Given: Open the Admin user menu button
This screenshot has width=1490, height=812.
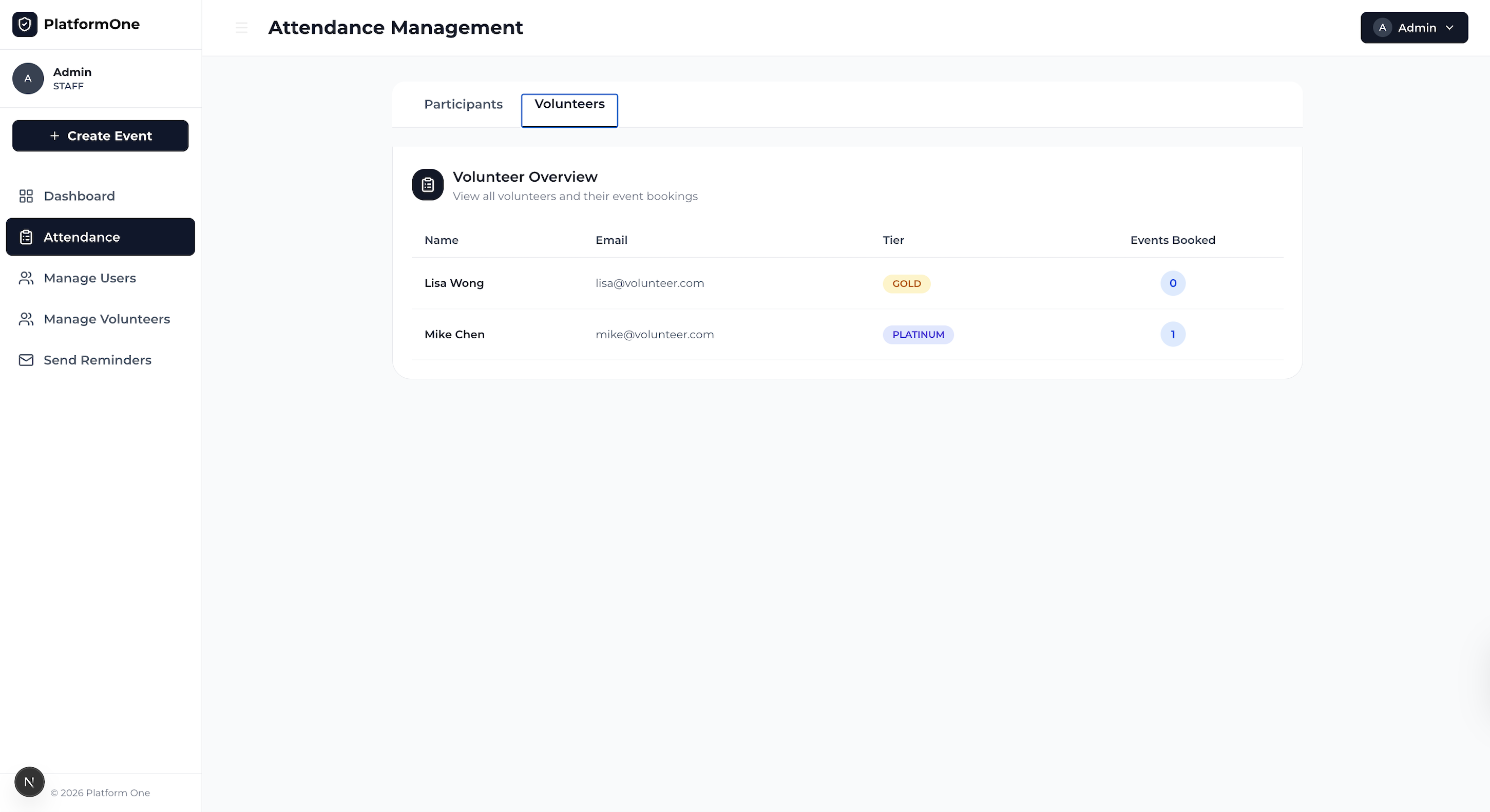Looking at the screenshot, I should click(x=1413, y=28).
